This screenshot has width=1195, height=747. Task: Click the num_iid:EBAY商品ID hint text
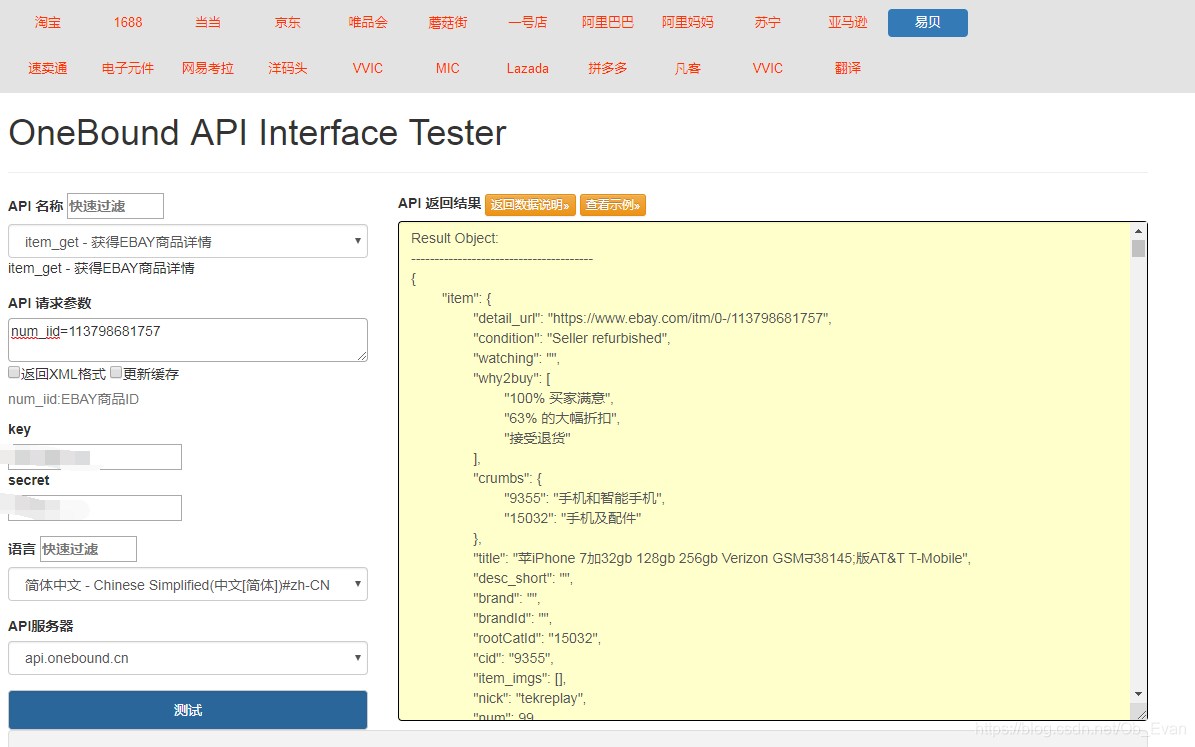coord(73,399)
